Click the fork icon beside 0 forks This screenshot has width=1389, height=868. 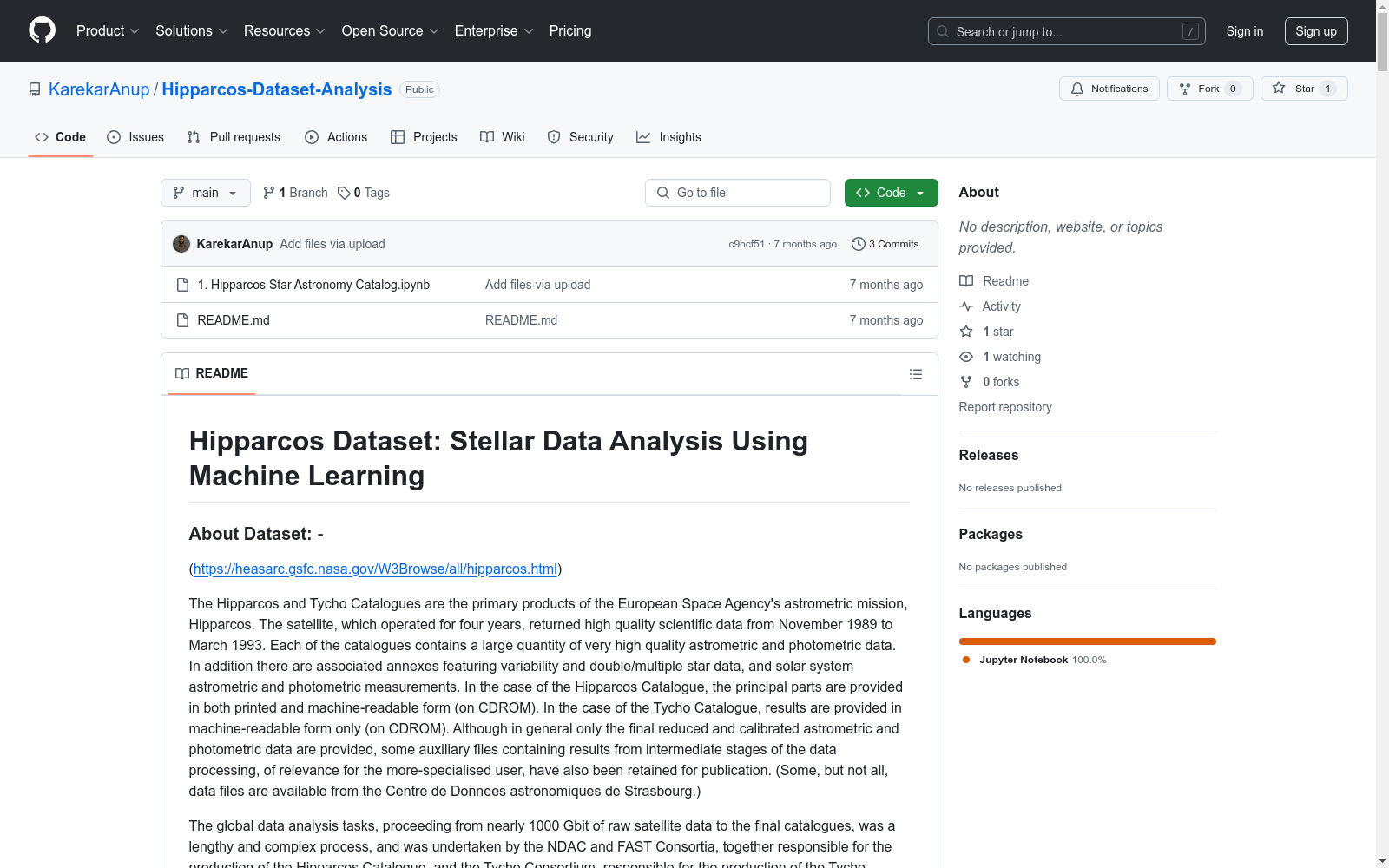pyautogui.click(x=966, y=382)
